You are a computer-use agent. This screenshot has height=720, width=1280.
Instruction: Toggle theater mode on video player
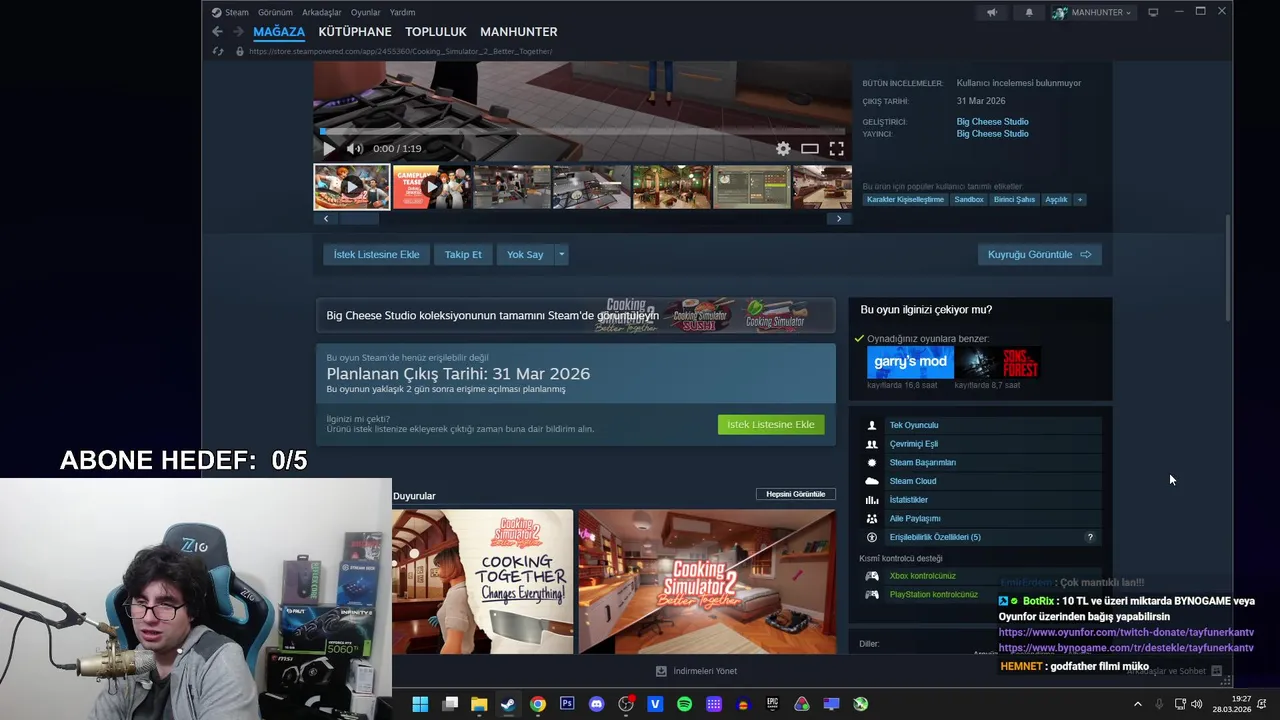[x=810, y=148]
